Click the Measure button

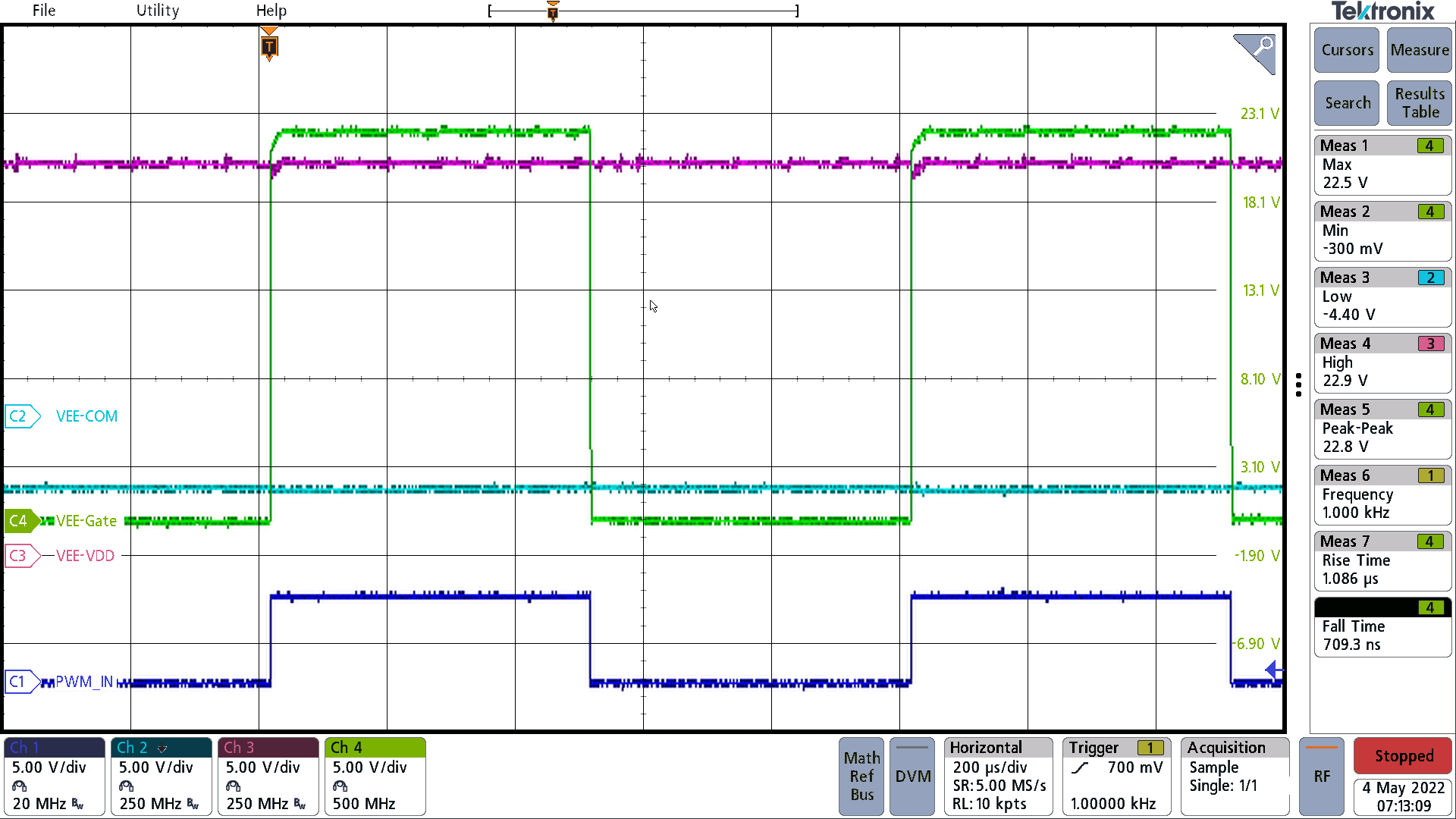(1419, 50)
